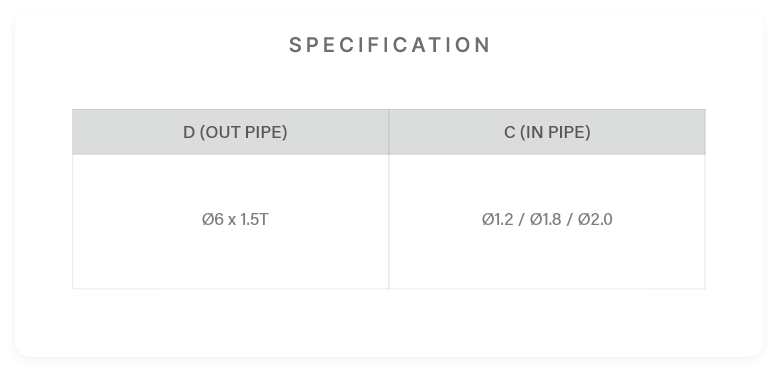
Task: Click the x in Ø6 x 1.5T
Action: 232,221
